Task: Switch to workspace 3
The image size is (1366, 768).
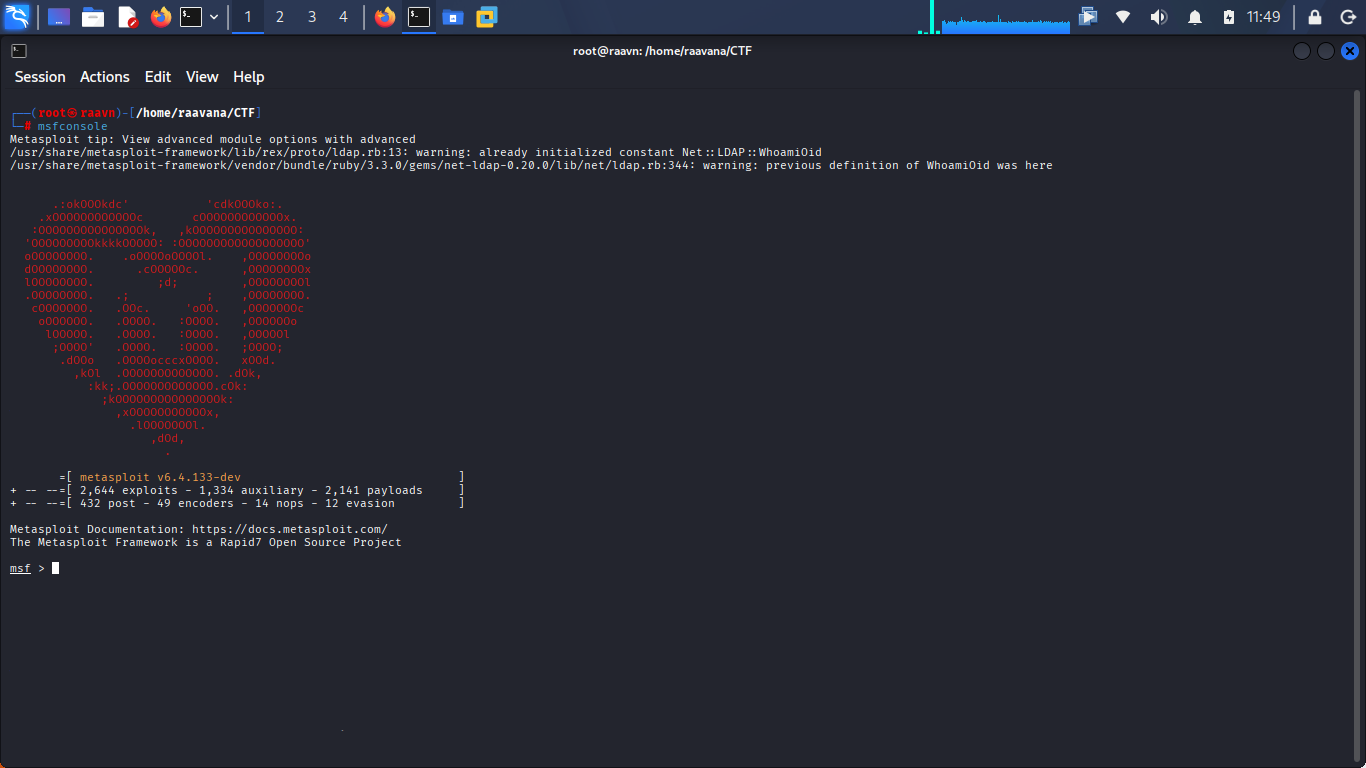Action: click(x=312, y=17)
